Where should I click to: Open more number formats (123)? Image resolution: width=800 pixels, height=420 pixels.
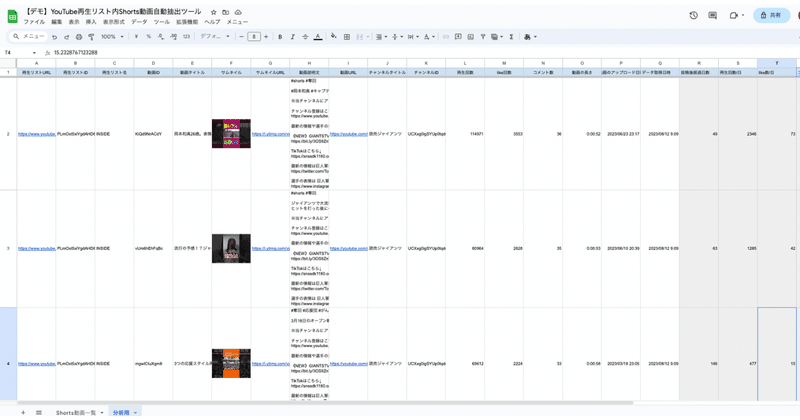186,37
